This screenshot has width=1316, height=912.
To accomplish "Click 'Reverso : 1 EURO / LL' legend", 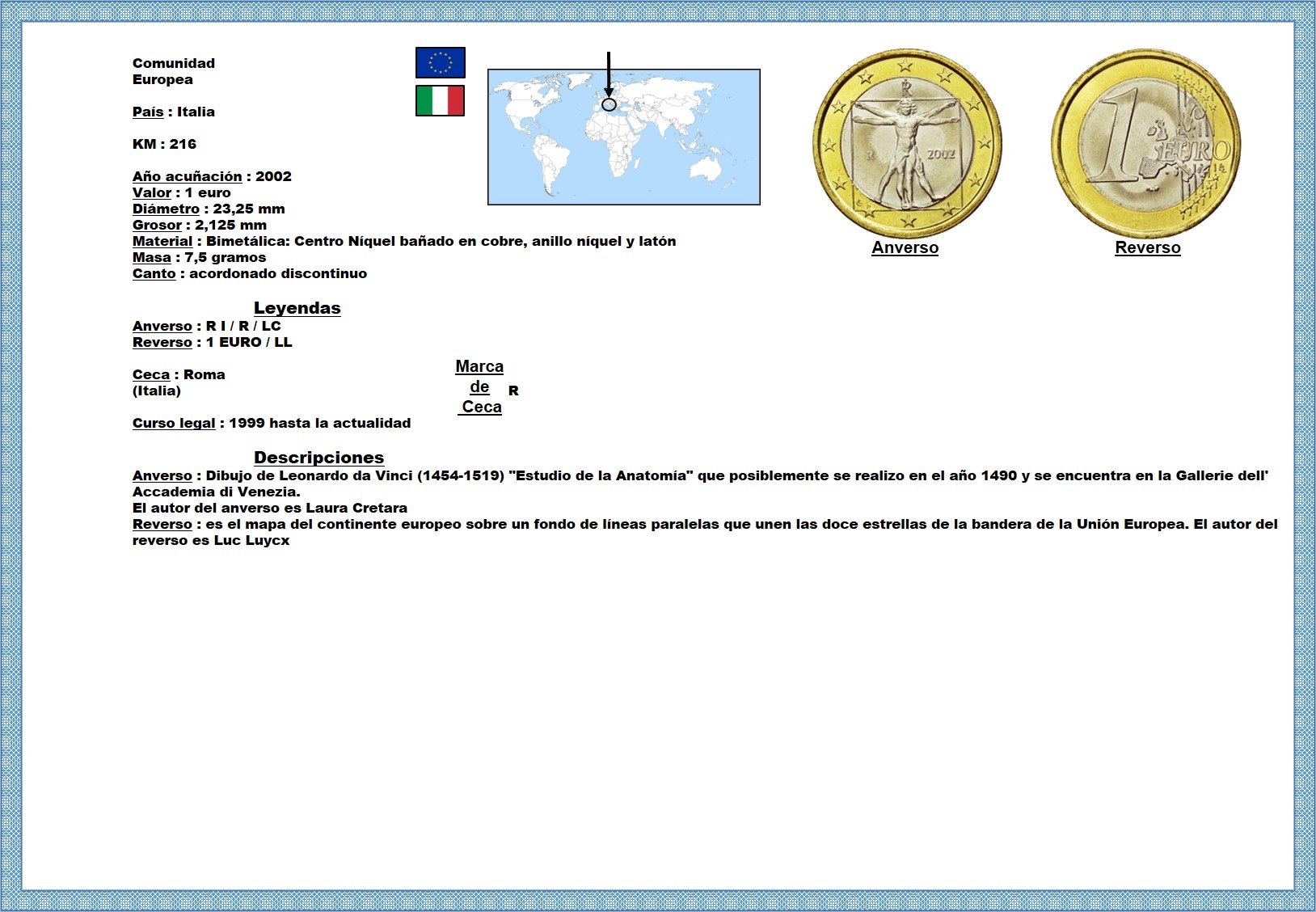I will point(213,342).
